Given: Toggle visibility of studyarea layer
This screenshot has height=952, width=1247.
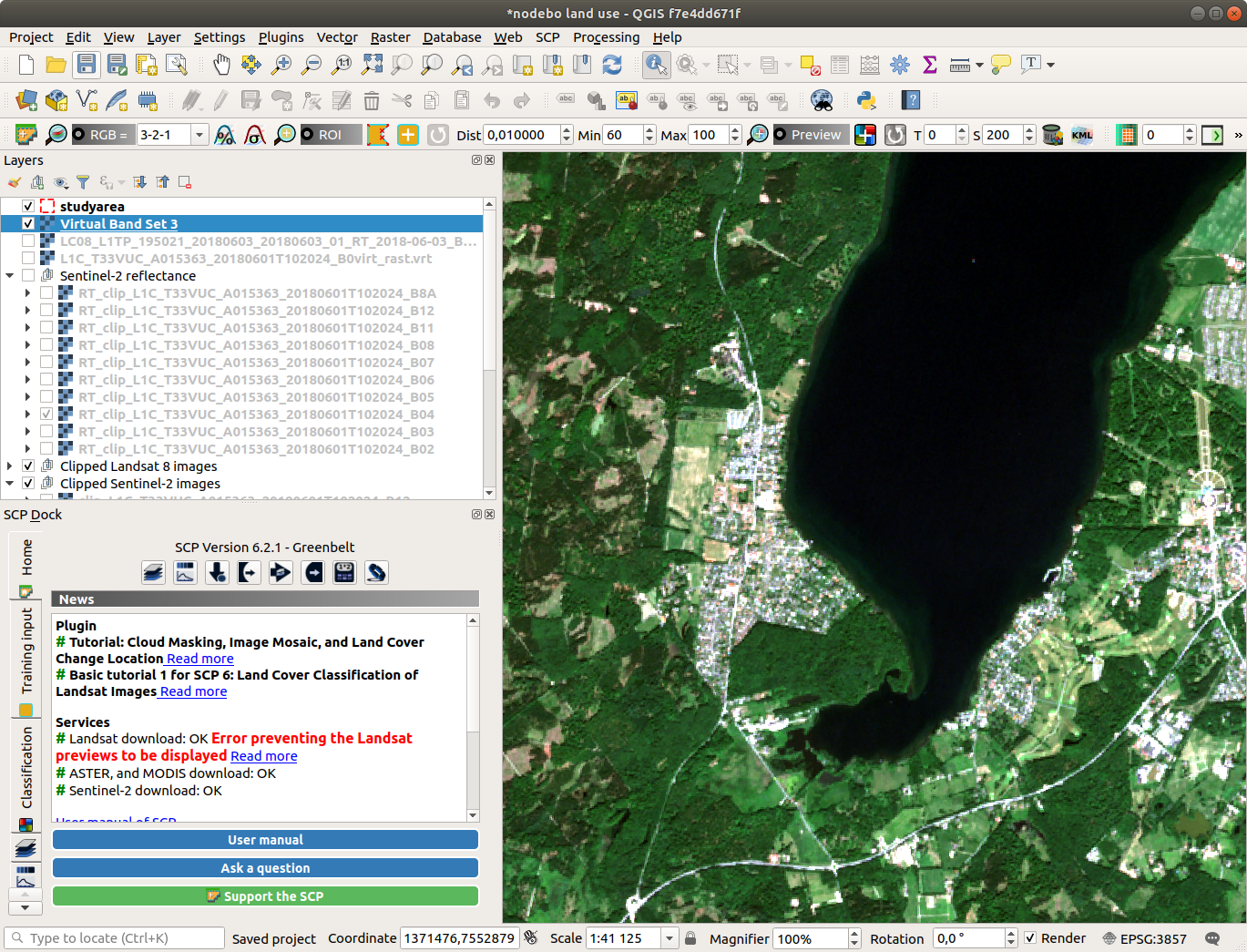Looking at the screenshot, I should coord(28,207).
